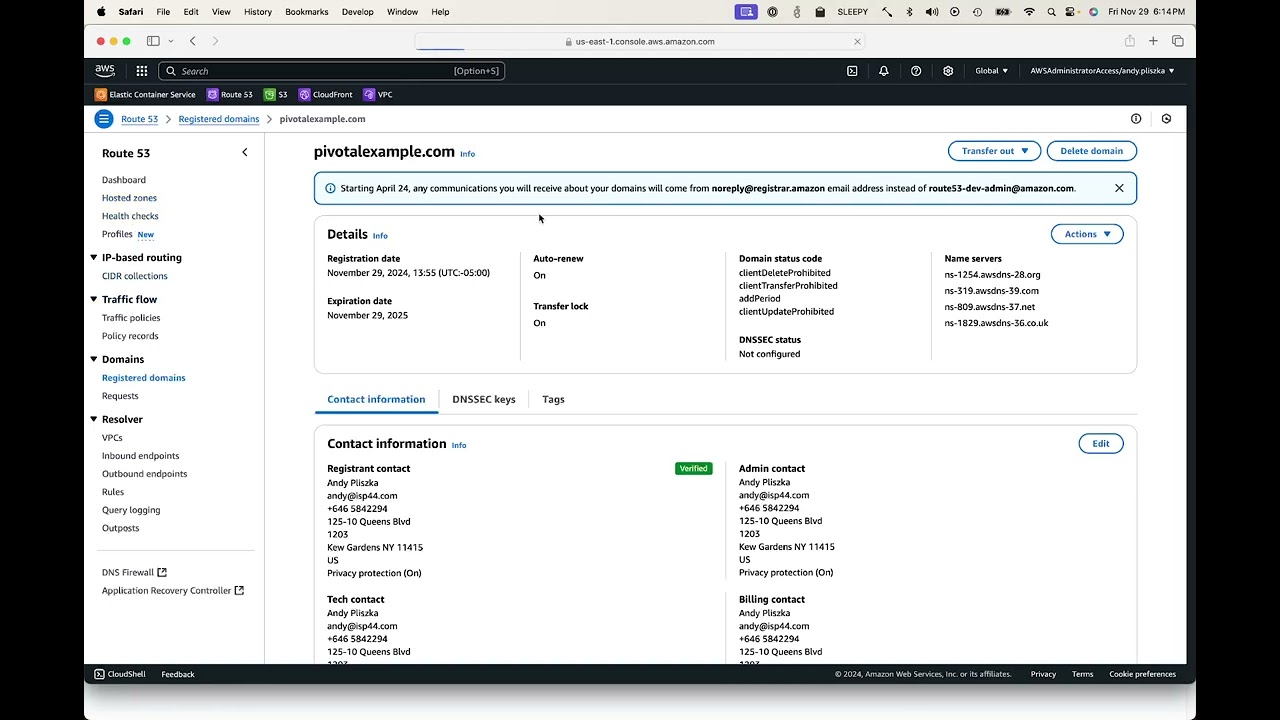This screenshot has width=1280, height=720.
Task: Open the CloudFront favorites shortcut
Action: pos(326,94)
